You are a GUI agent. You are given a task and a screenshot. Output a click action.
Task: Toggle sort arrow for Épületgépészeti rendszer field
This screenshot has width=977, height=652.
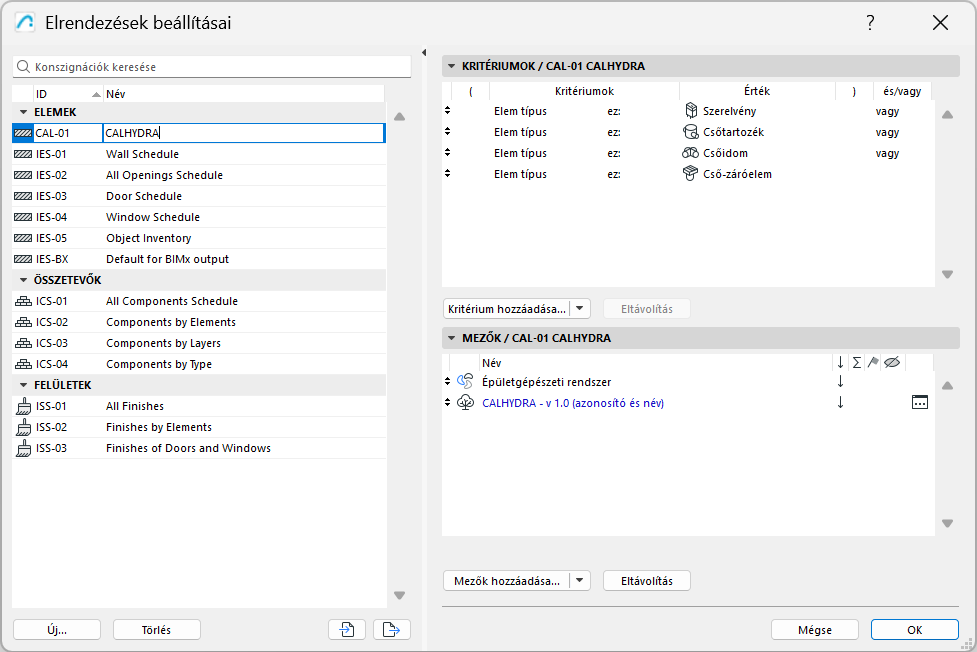pos(840,381)
